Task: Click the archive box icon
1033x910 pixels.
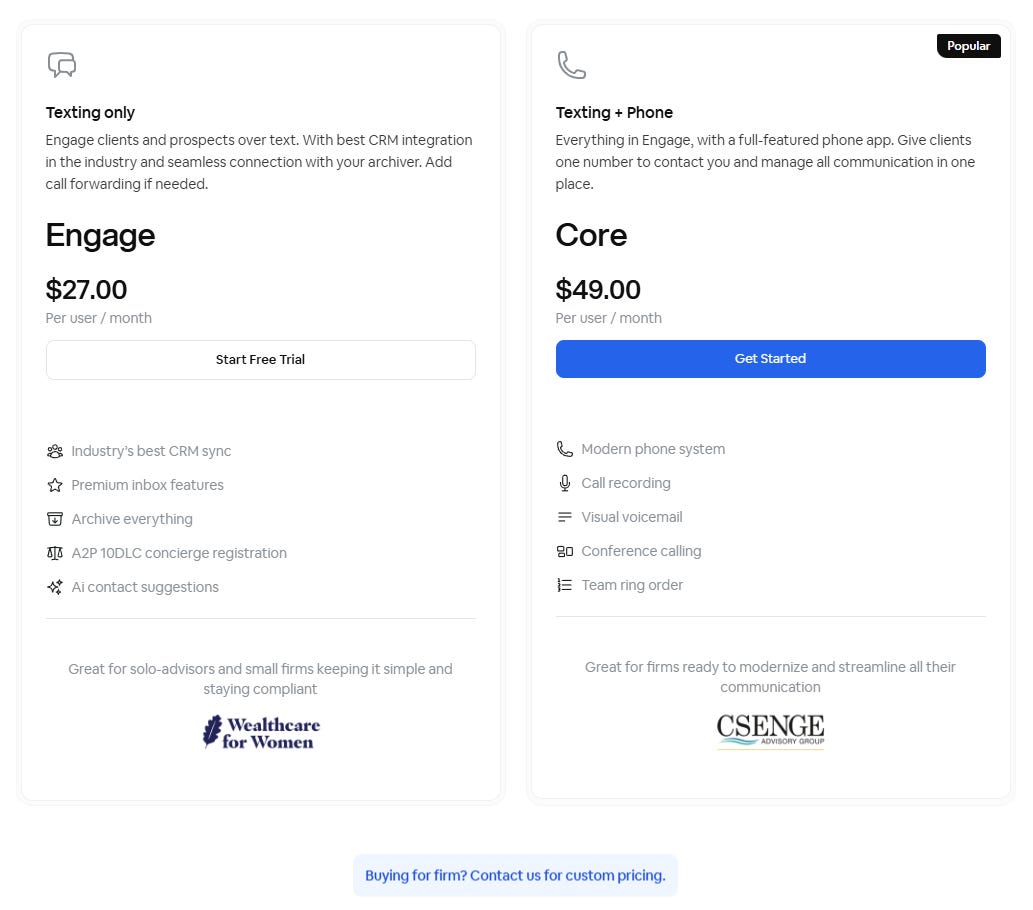Action: coord(55,519)
